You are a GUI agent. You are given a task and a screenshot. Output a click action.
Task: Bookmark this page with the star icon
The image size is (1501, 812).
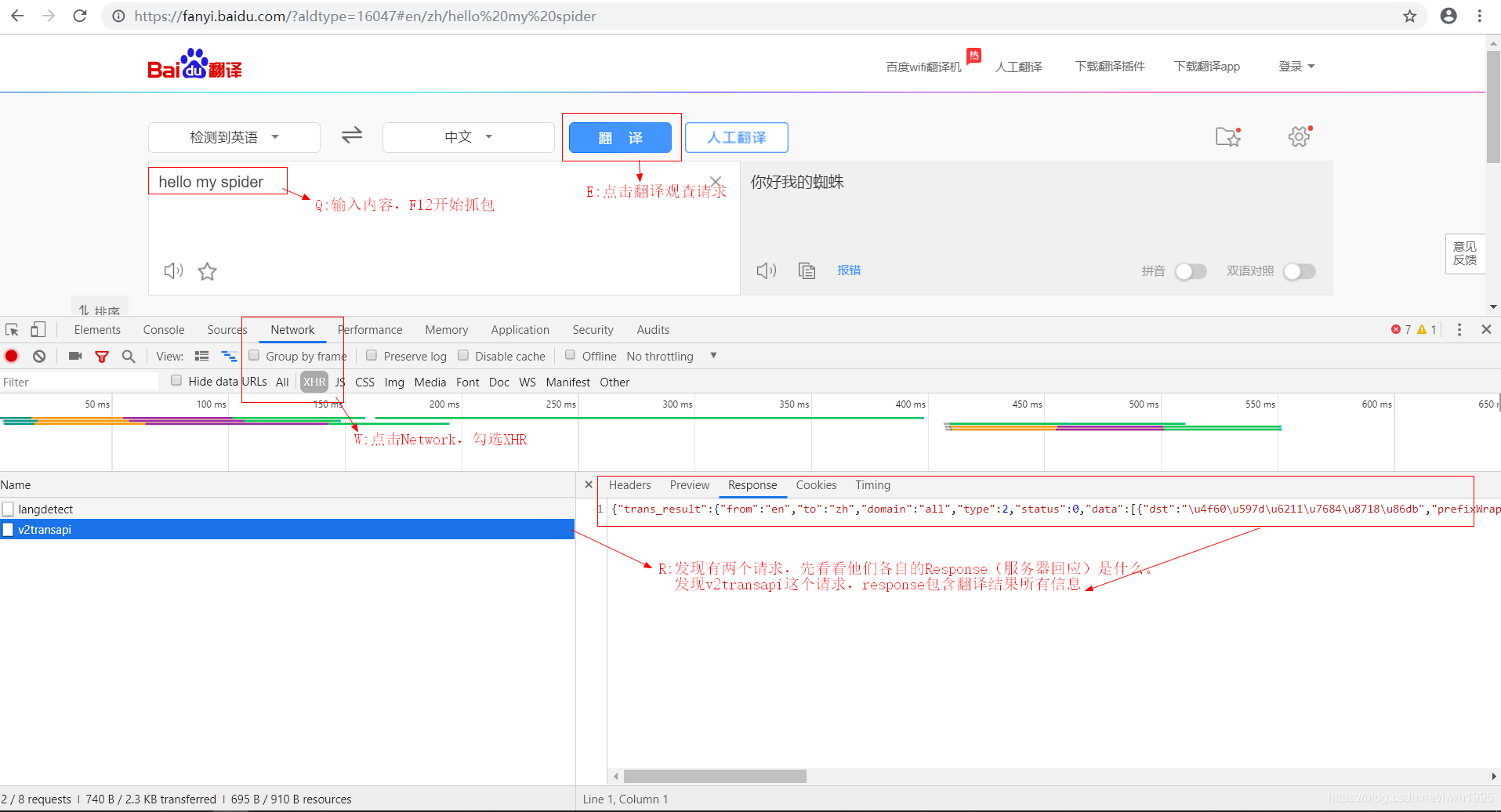pos(1409,16)
